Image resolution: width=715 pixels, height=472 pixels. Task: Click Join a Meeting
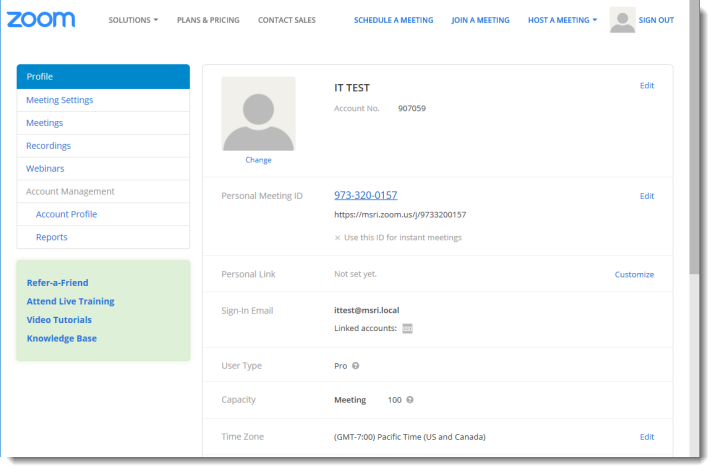click(x=480, y=20)
